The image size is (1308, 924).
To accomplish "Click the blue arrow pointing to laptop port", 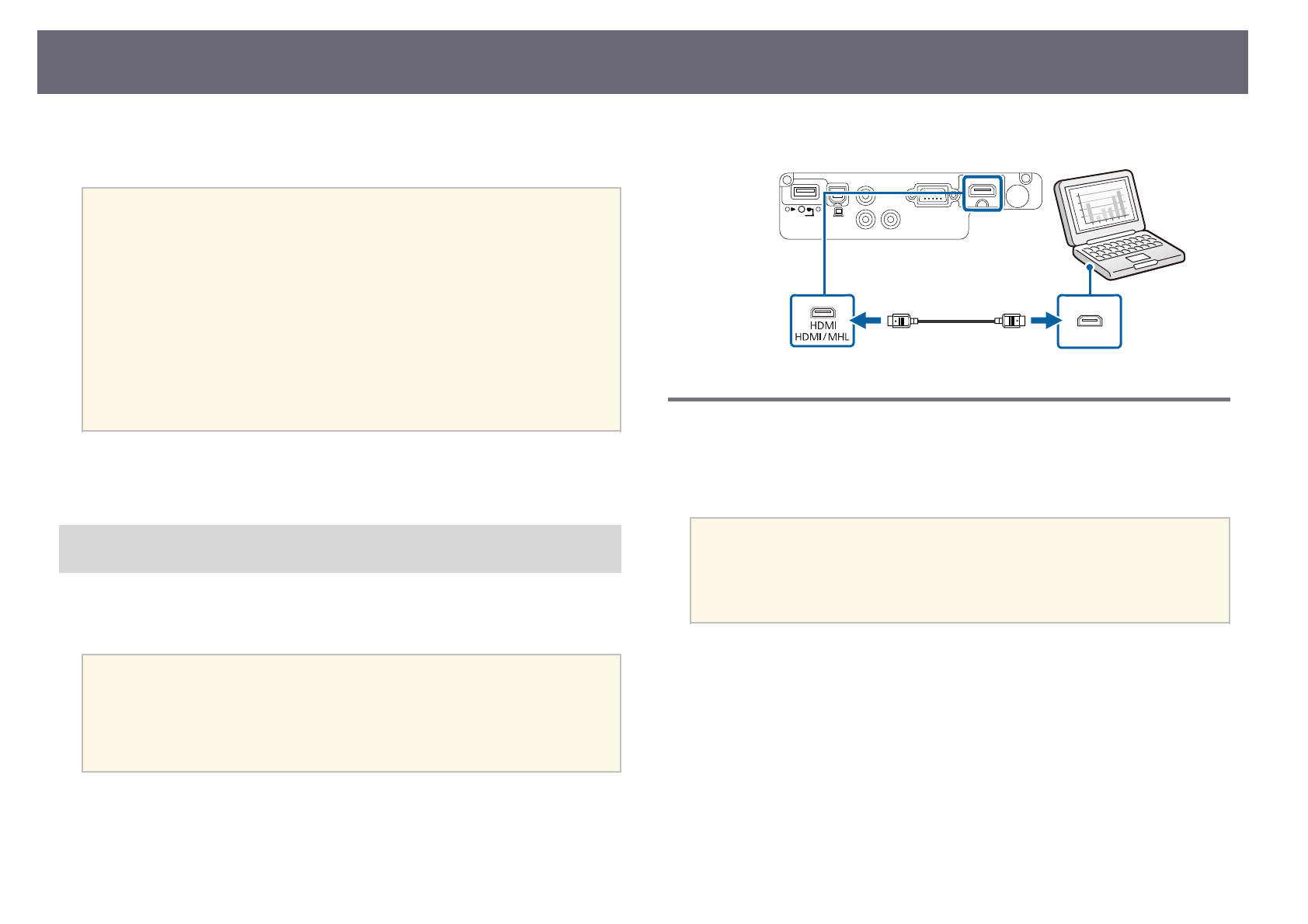I will 1044,320.
